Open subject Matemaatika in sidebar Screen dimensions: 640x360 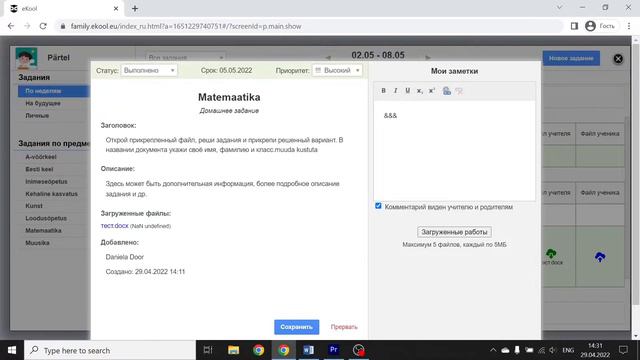pyautogui.click(x=43, y=231)
